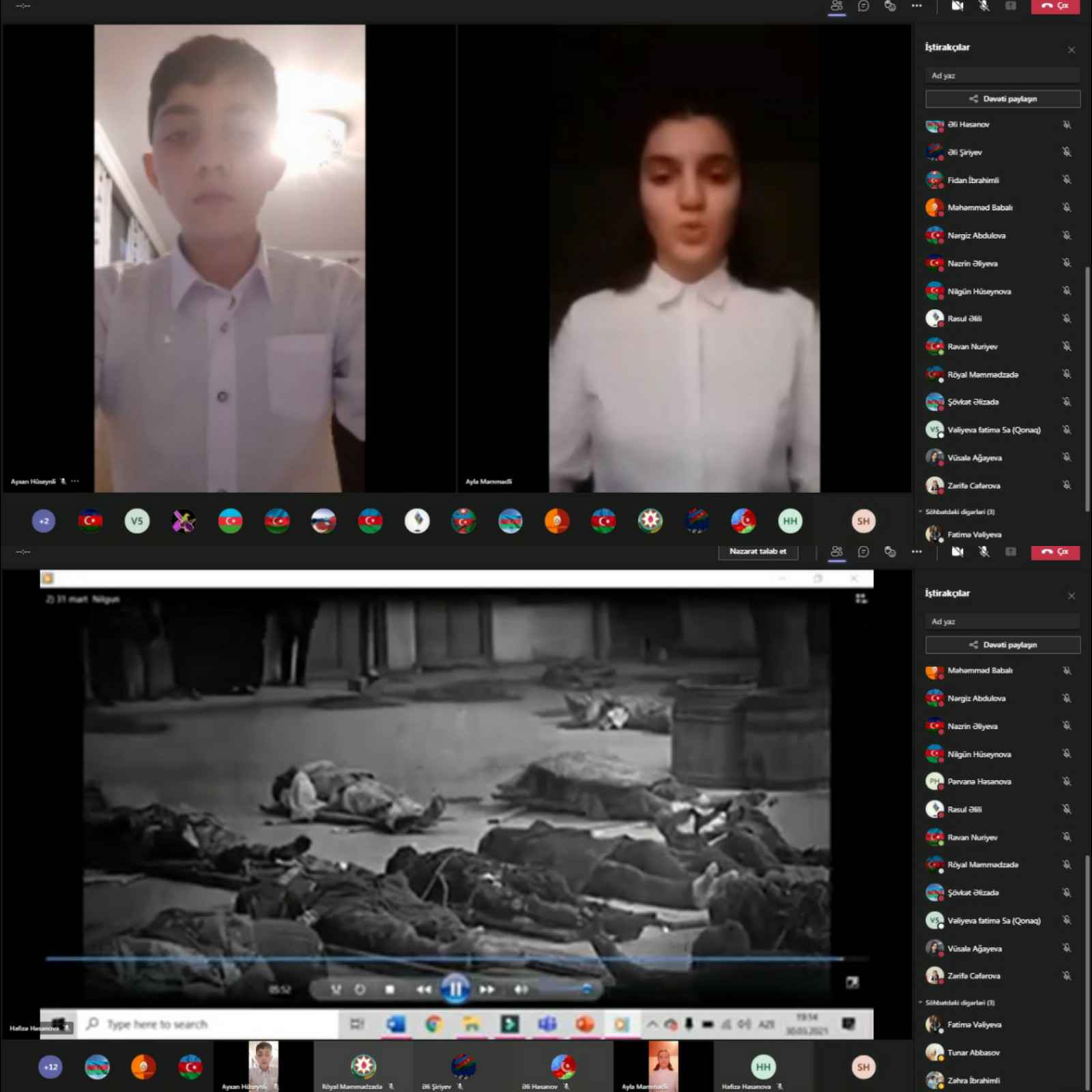Click Windows Start button in shared screen

coord(59,1024)
